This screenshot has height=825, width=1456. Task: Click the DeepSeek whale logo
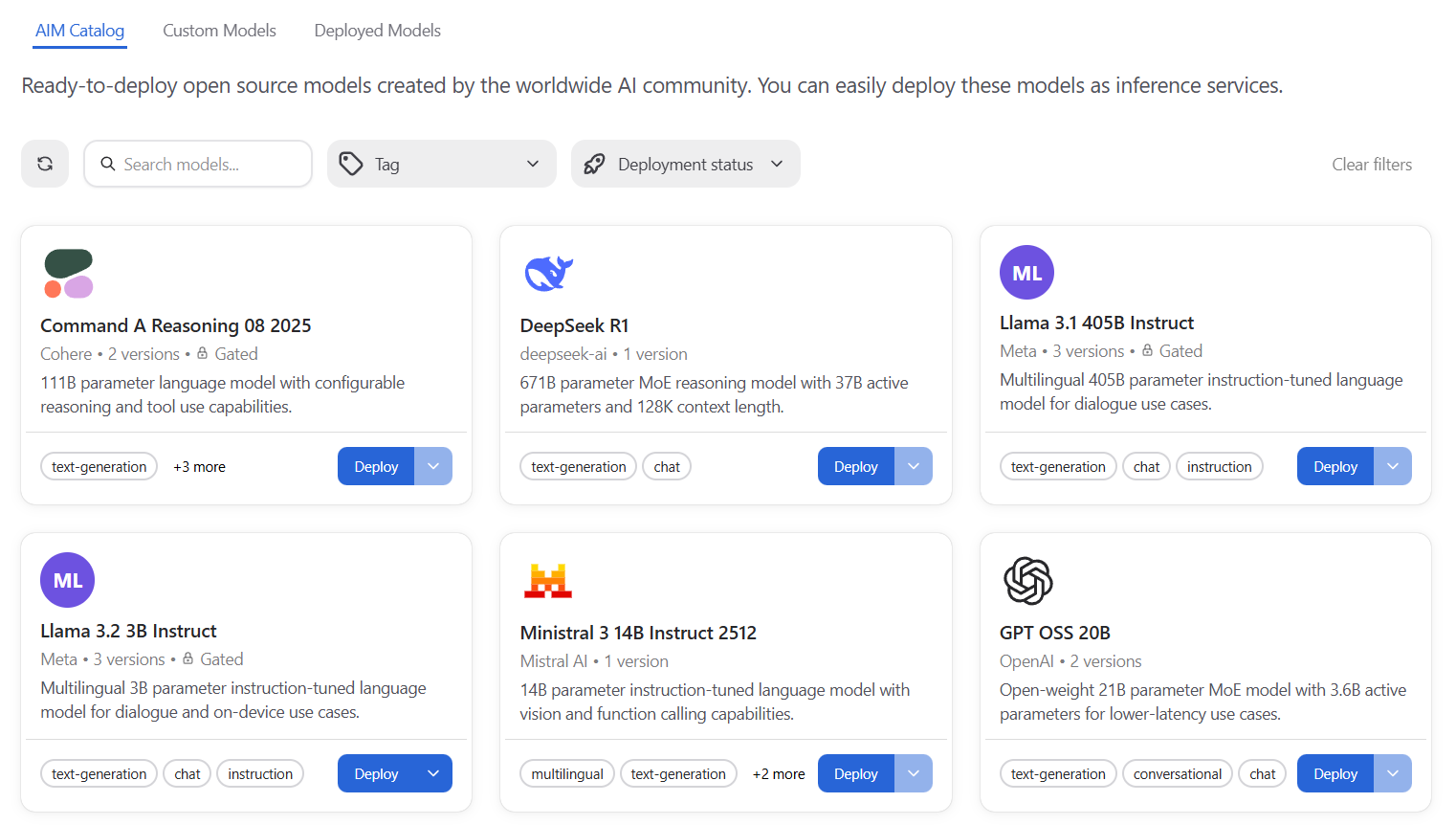[x=548, y=274]
